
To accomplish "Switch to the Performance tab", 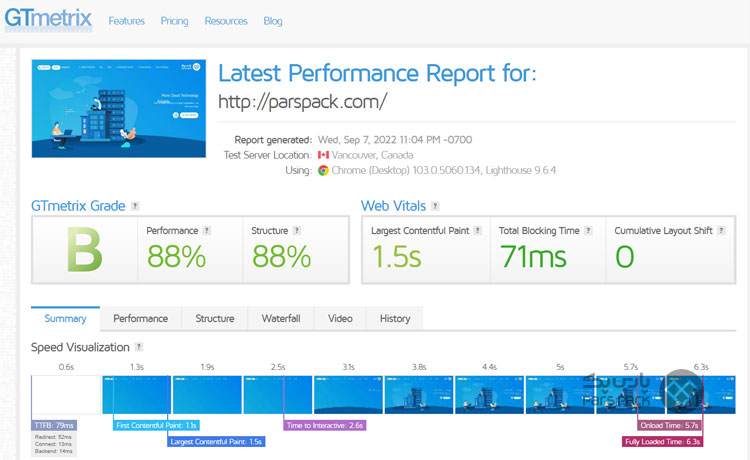I will pyautogui.click(x=141, y=318).
